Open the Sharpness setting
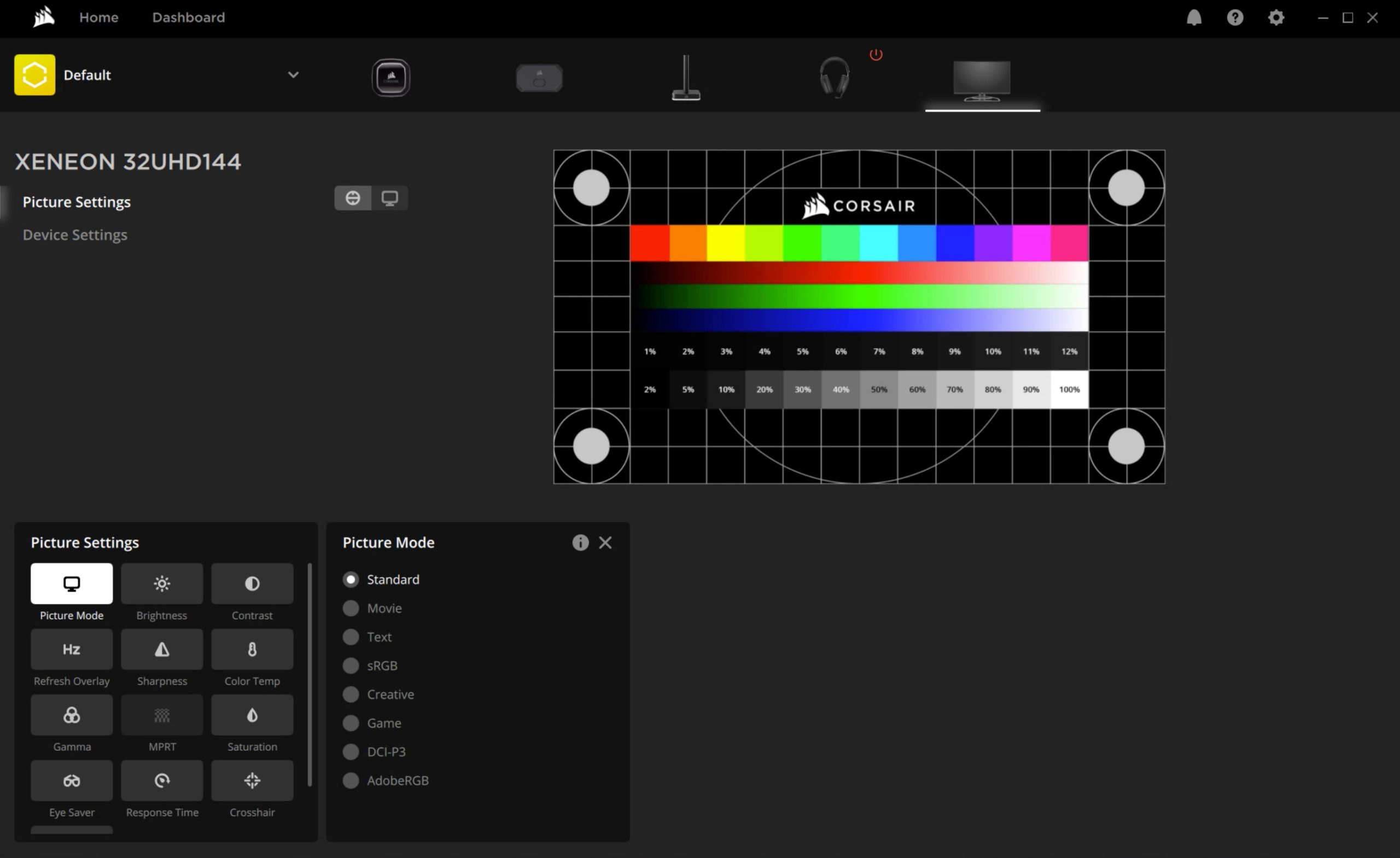1400x858 pixels. (x=162, y=649)
